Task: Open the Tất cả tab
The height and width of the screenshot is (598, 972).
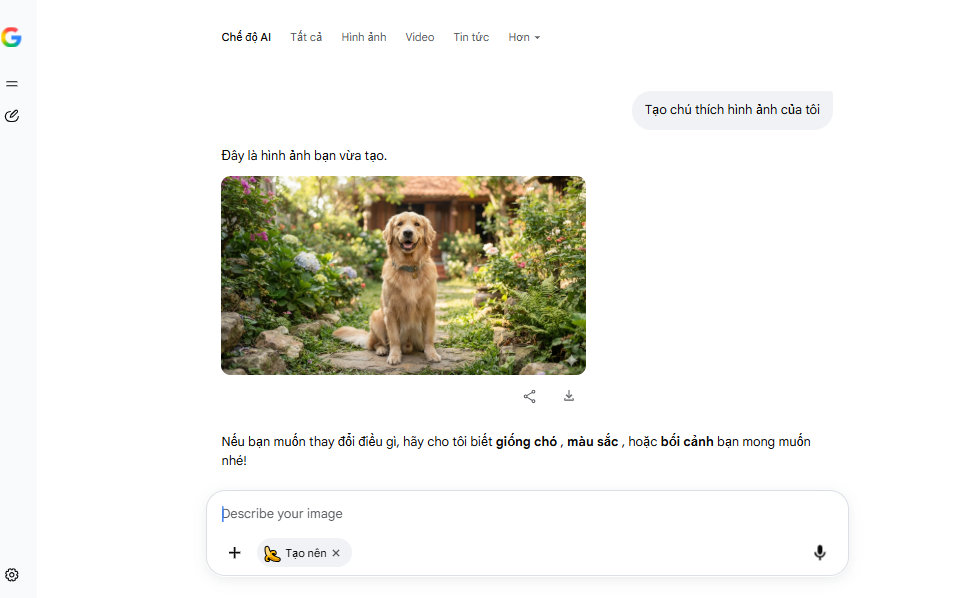Action: 306,37
